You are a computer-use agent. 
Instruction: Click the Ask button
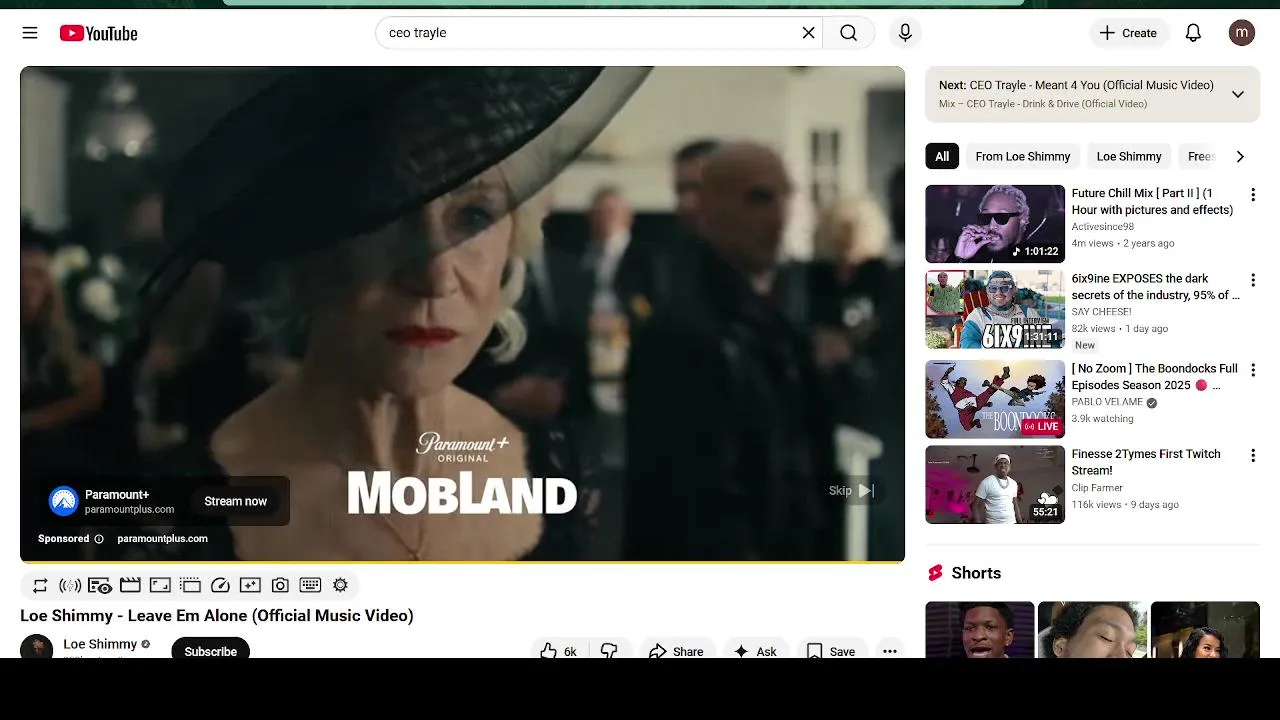point(755,650)
